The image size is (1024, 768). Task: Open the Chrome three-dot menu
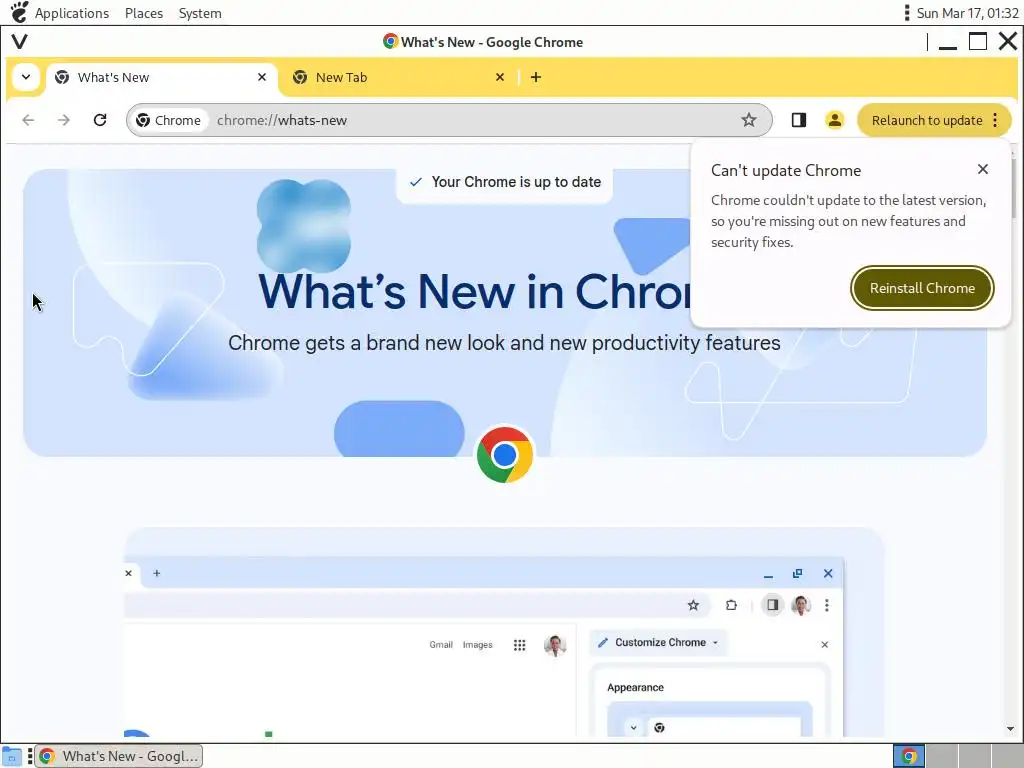coord(995,120)
